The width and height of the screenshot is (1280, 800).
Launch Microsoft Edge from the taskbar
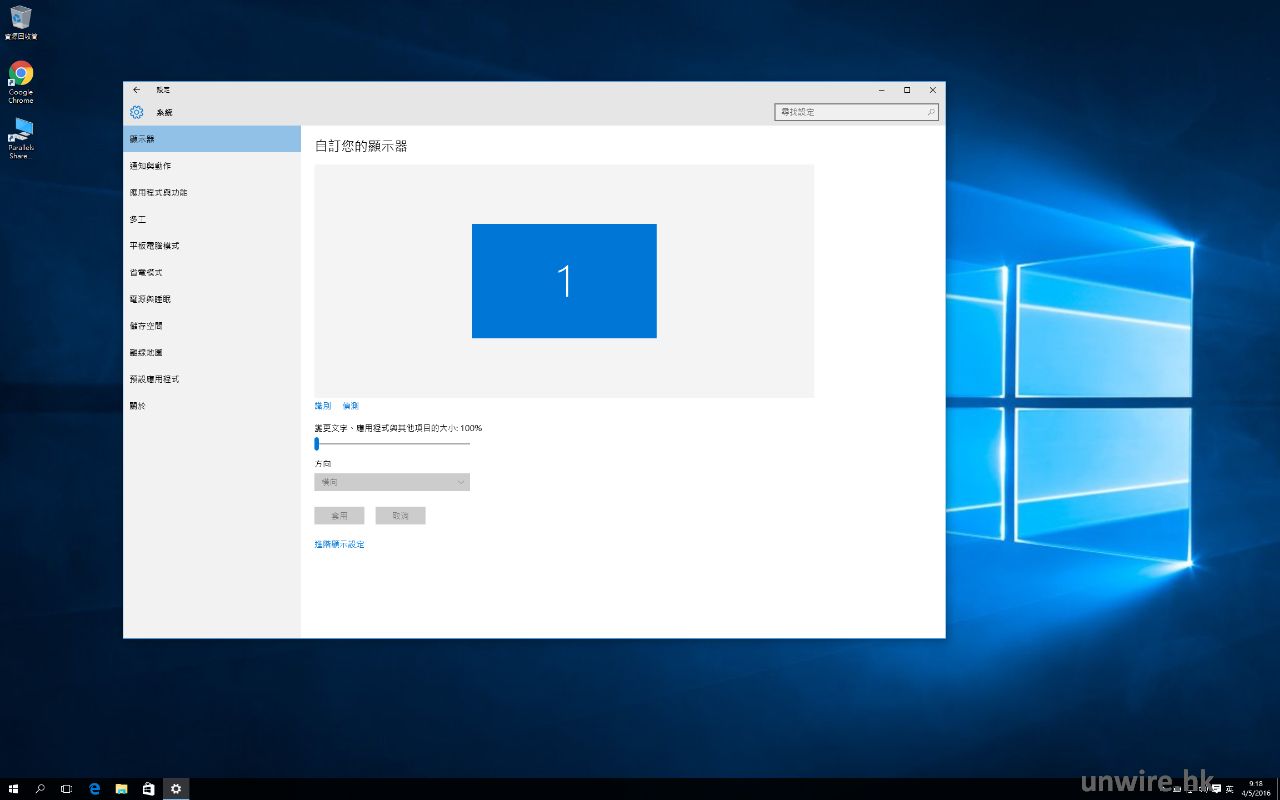point(95,789)
